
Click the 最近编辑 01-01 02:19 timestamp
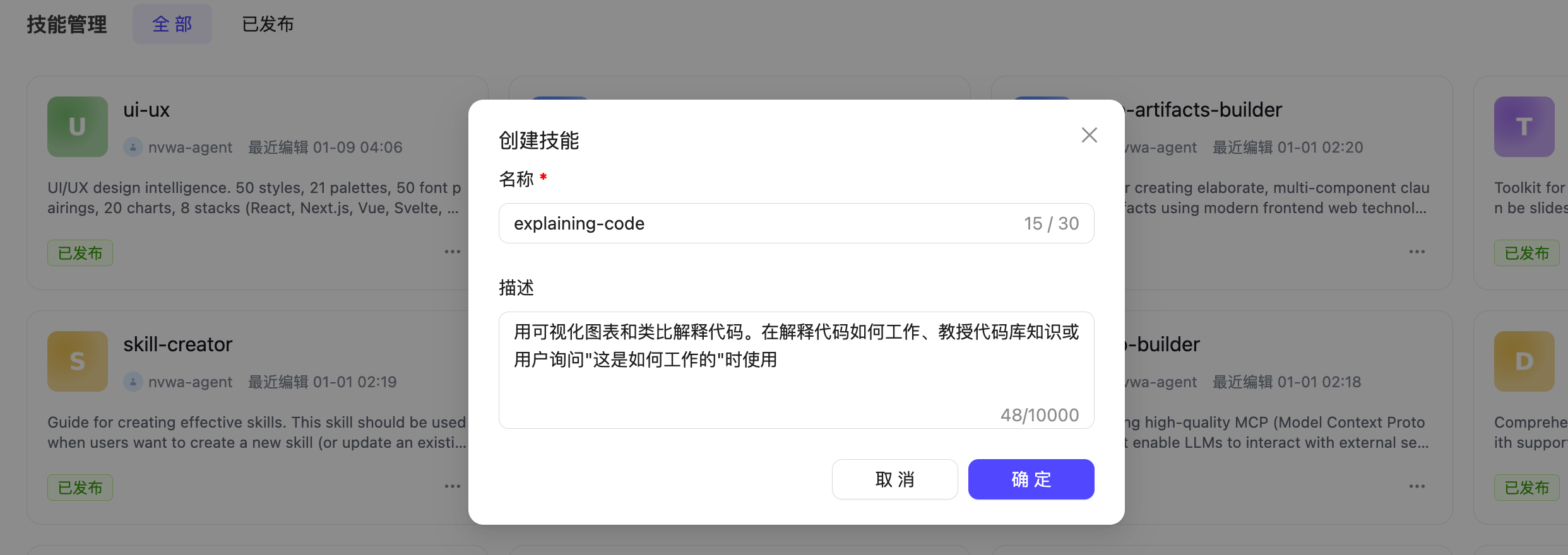point(323,382)
